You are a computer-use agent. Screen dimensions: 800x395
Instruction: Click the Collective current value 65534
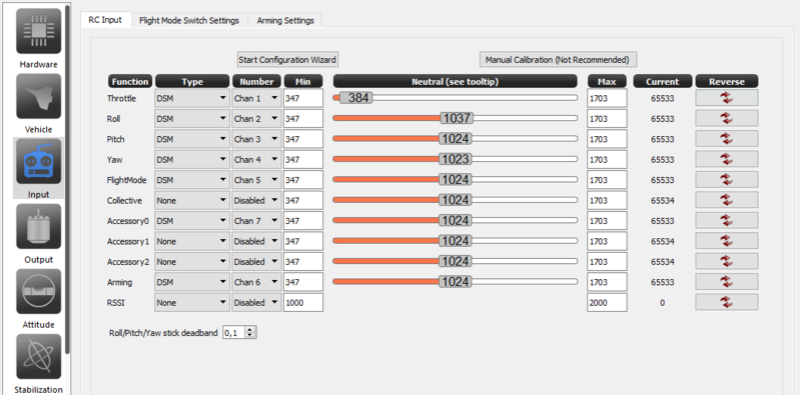(662, 201)
